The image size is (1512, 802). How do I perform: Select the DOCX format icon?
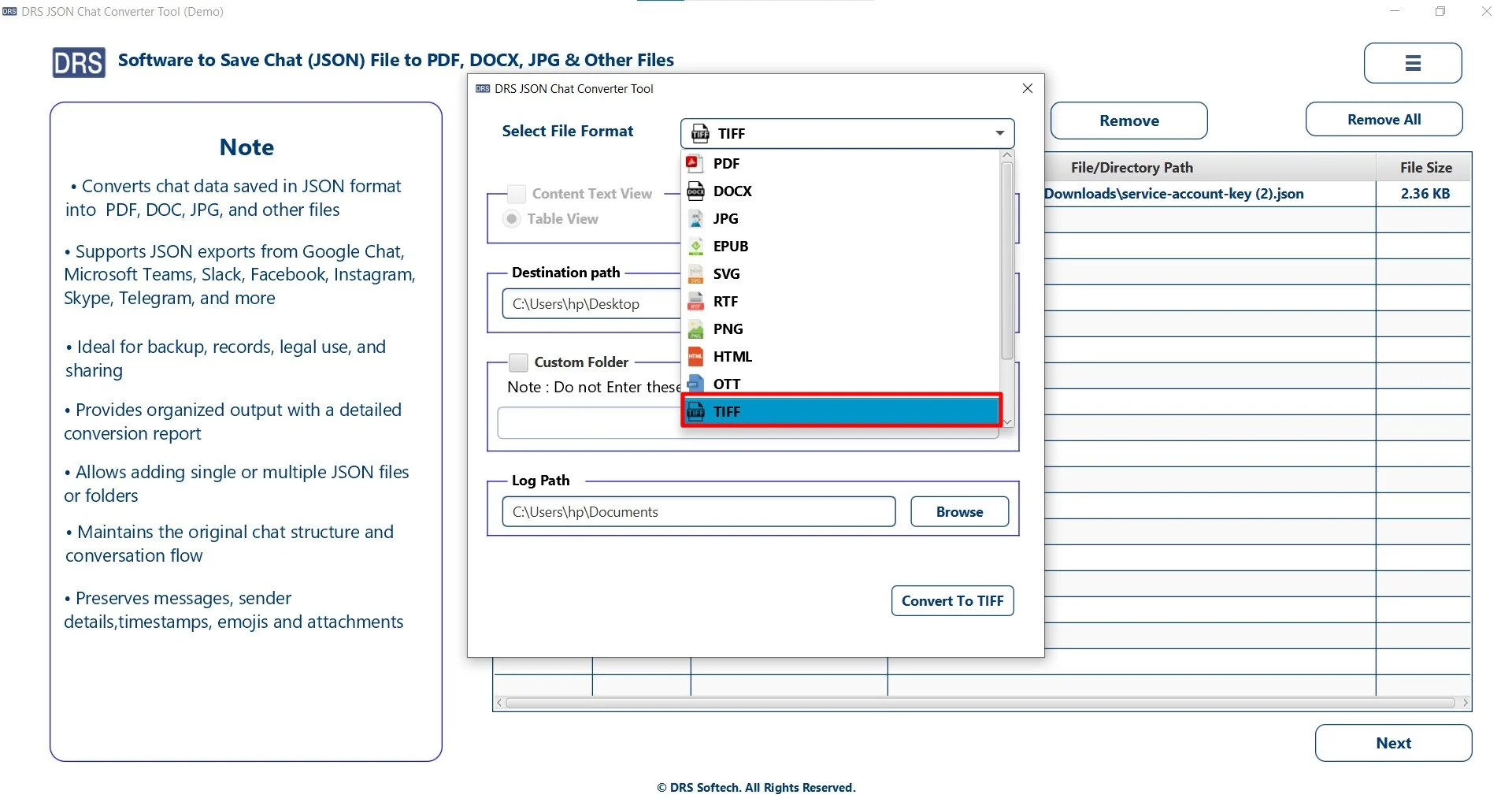[696, 191]
